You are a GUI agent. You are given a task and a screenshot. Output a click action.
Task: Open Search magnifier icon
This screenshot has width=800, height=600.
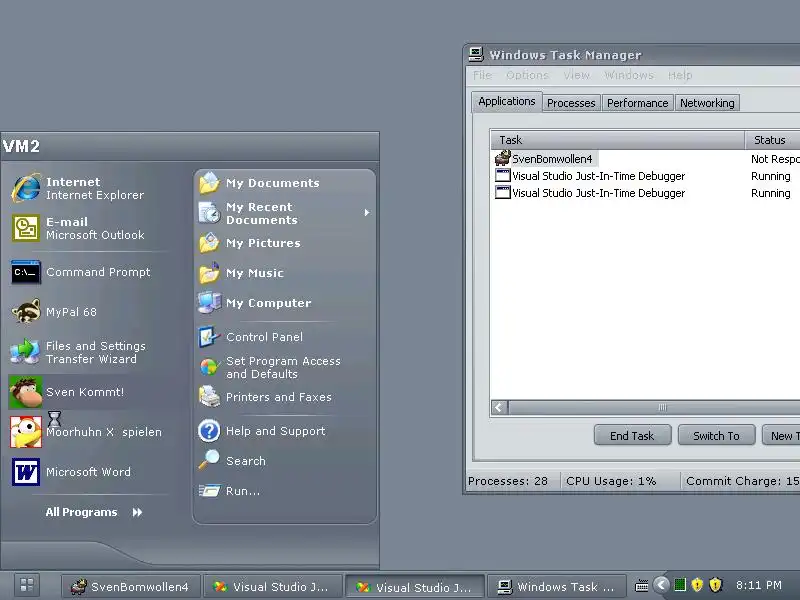[x=209, y=460]
